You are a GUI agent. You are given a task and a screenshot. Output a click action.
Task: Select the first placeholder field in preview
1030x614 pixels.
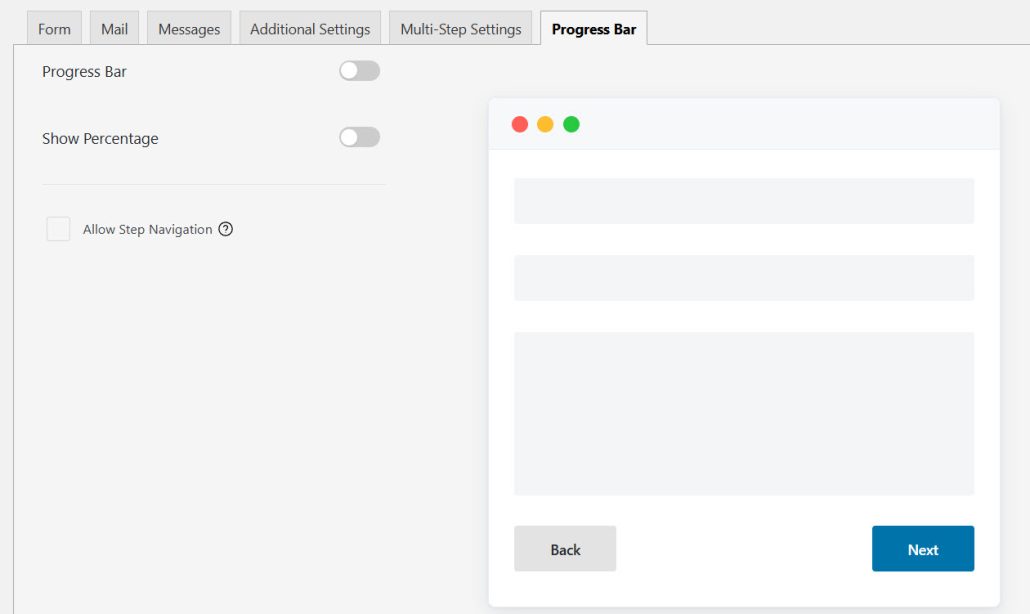tap(744, 201)
